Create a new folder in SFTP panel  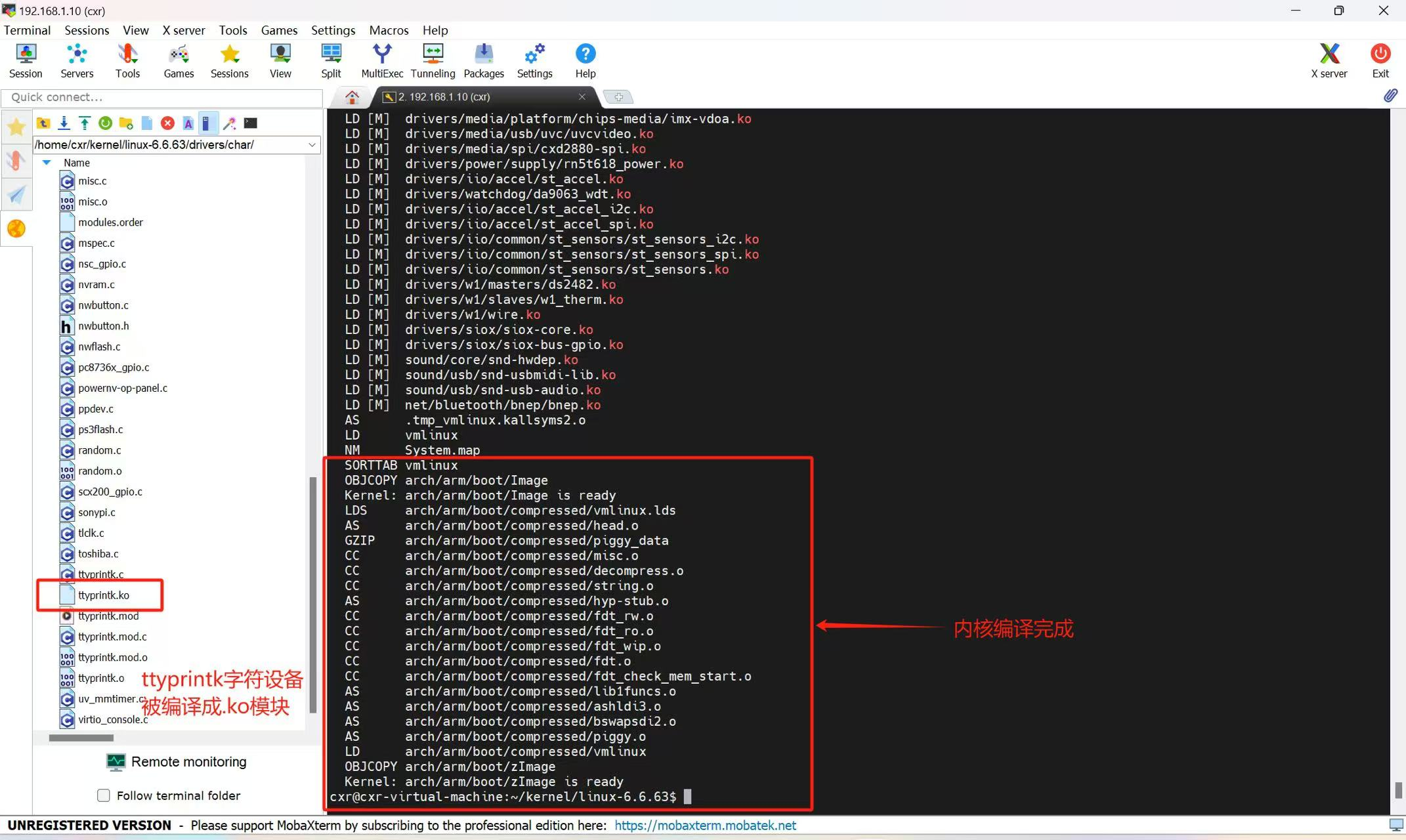coord(126,123)
